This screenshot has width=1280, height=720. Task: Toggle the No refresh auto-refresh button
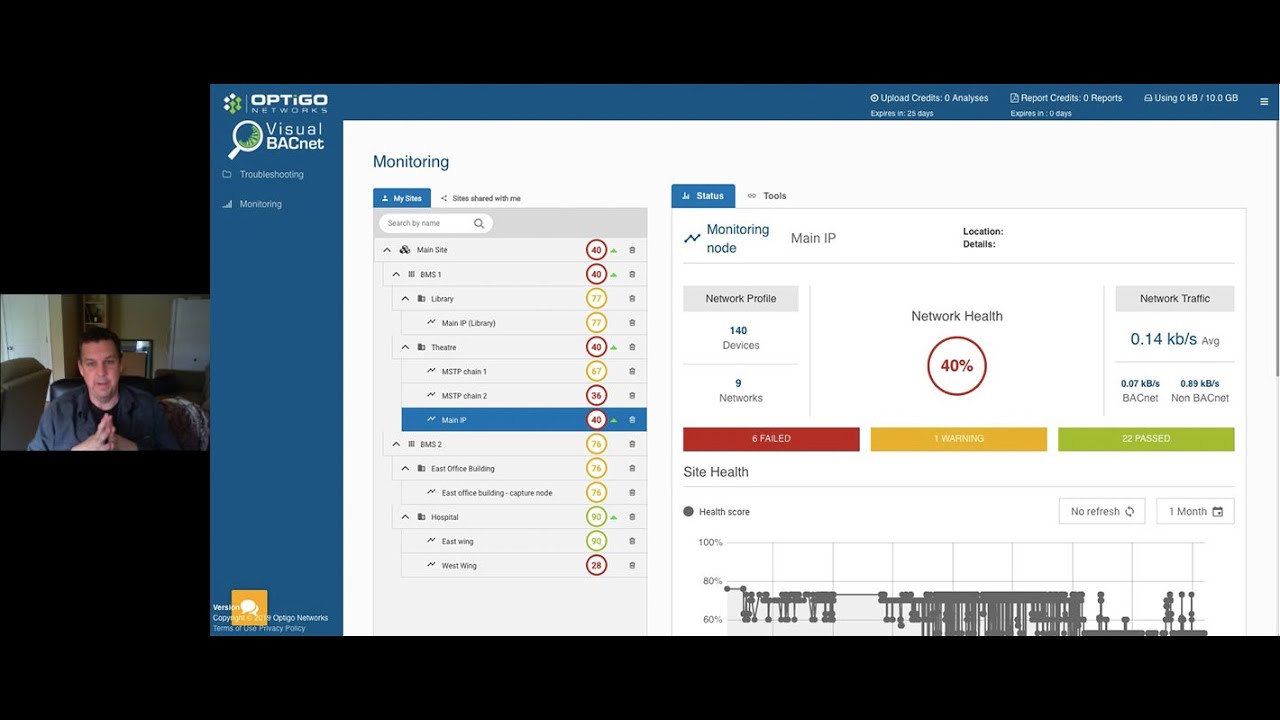click(x=1102, y=512)
